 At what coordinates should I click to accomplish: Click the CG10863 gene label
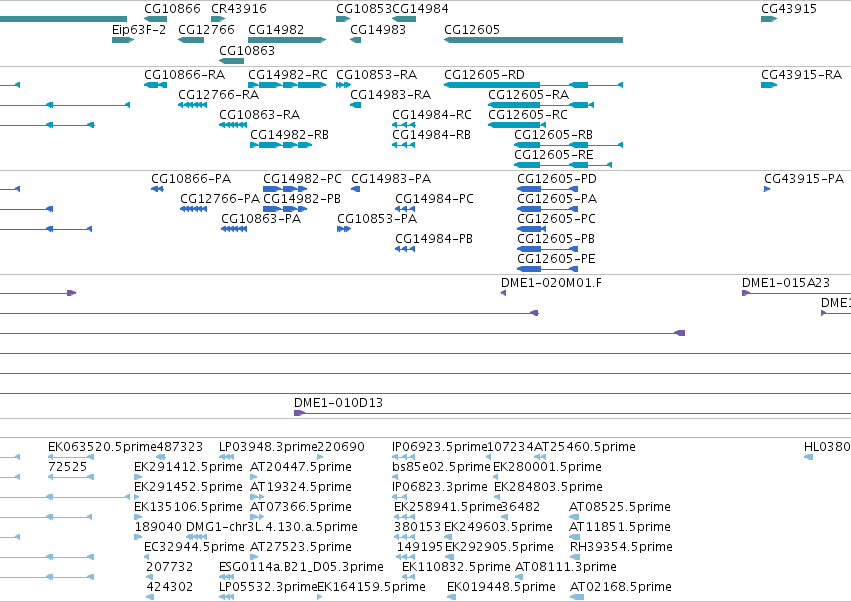(247, 50)
